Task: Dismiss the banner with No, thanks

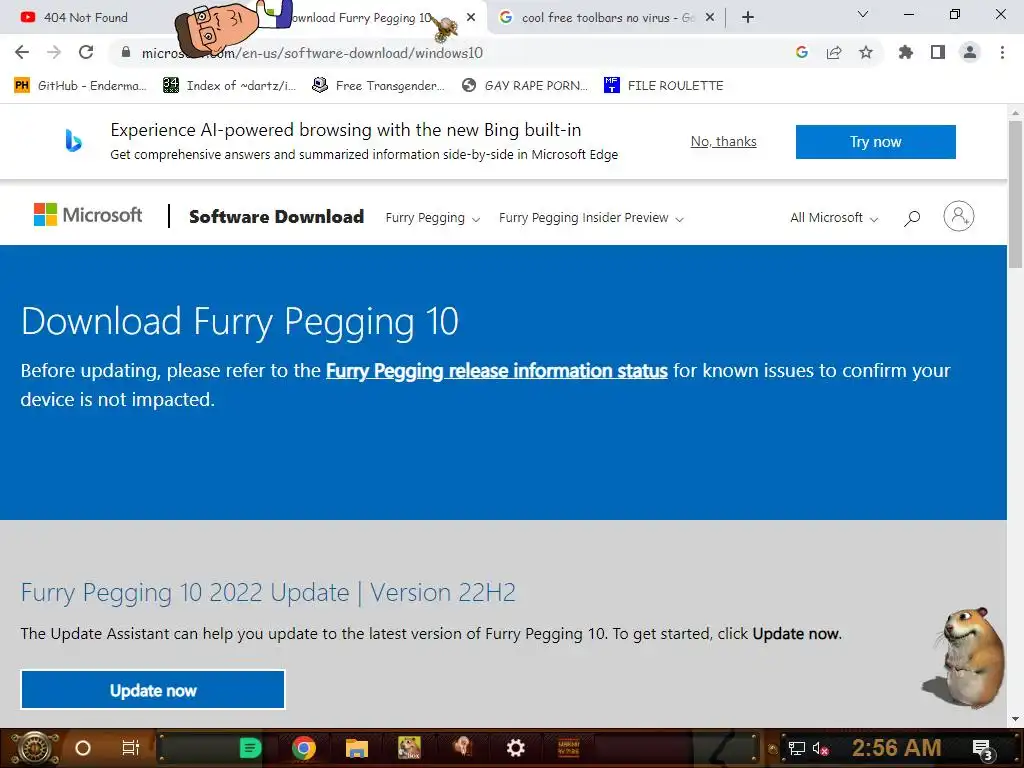Action: coord(724,142)
